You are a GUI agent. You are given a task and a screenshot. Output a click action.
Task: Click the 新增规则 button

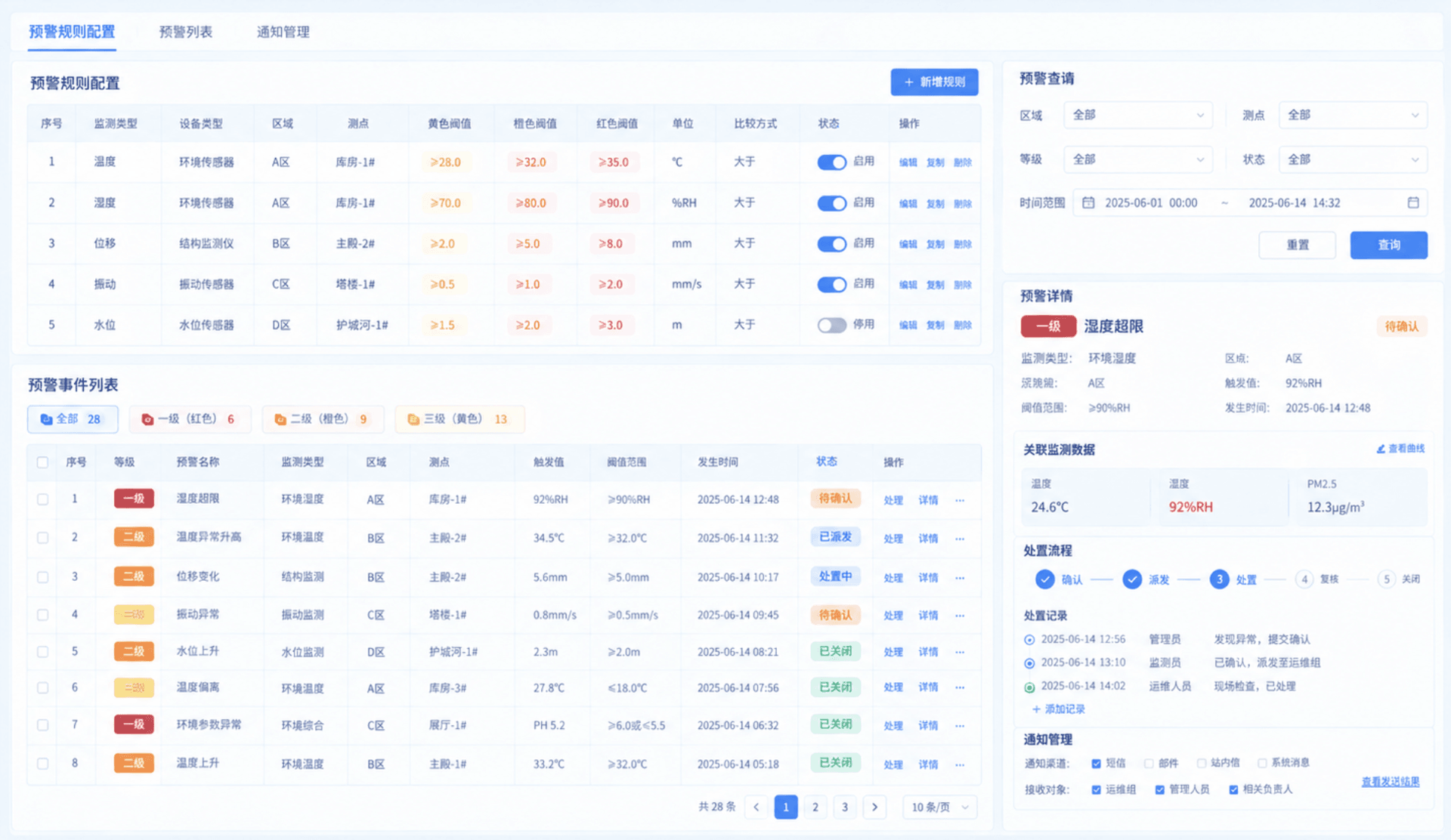[934, 82]
